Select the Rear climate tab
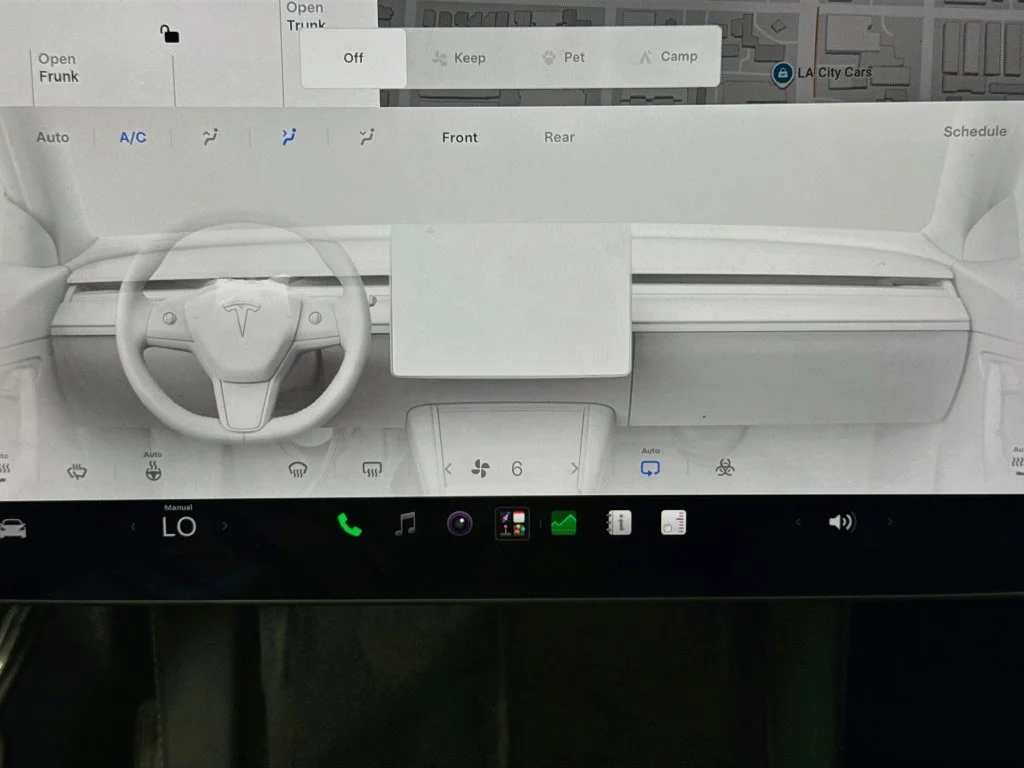Image resolution: width=1024 pixels, height=768 pixels. click(x=560, y=137)
